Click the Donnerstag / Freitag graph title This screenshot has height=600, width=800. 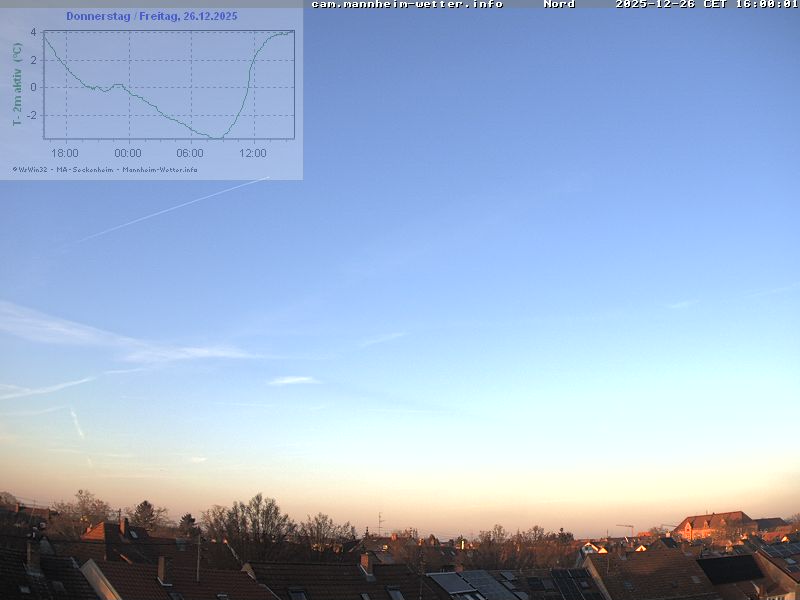click(x=152, y=16)
